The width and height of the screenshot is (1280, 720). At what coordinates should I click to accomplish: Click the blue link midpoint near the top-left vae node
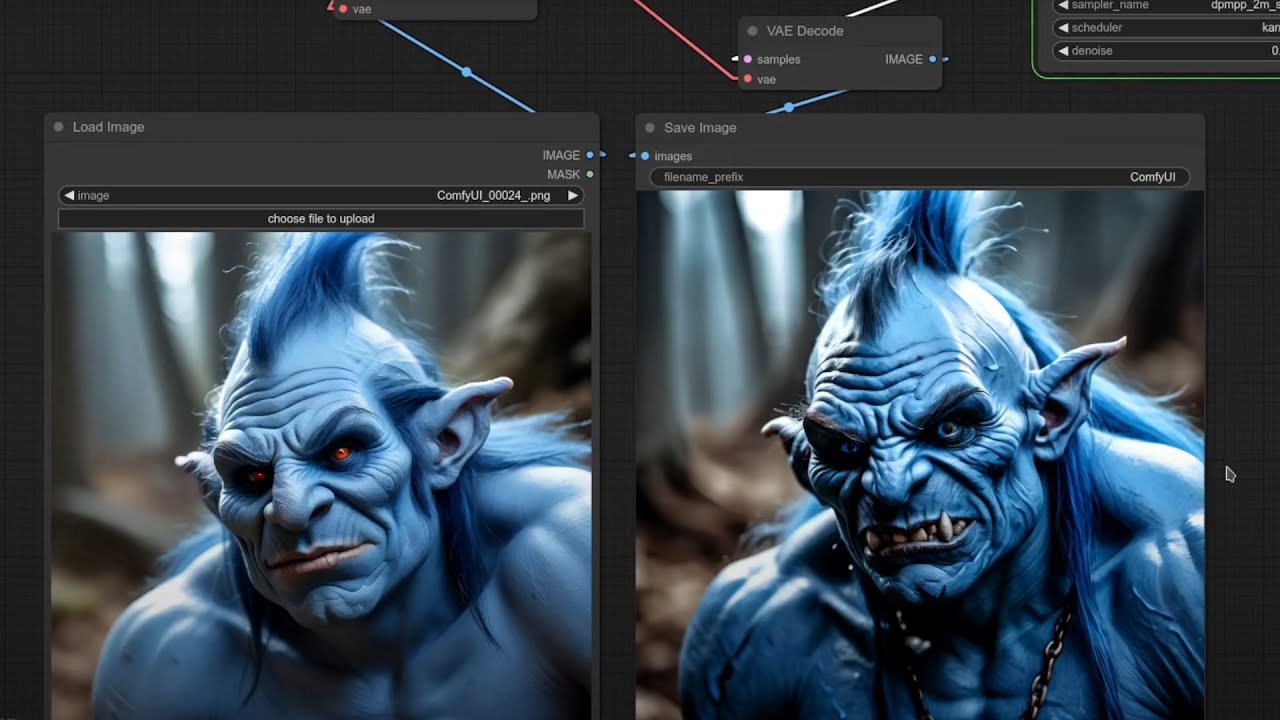tap(466, 72)
